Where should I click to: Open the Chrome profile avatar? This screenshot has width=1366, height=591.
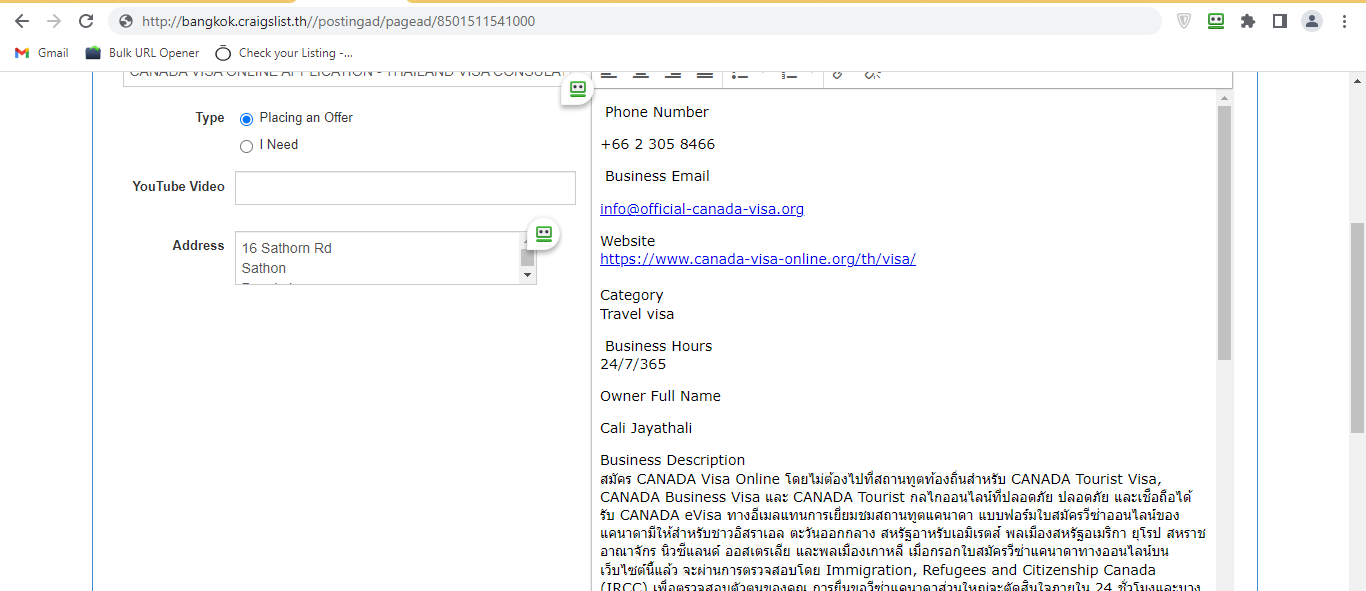(1311, 21)
